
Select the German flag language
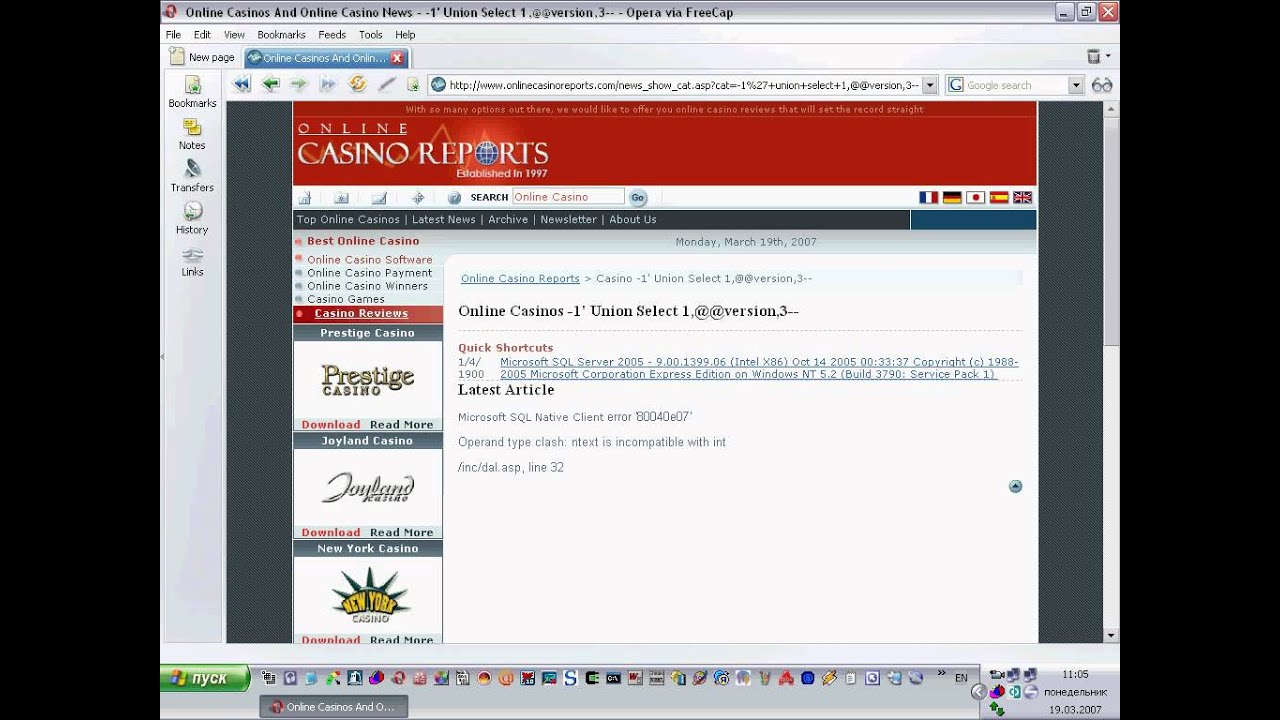[952, 197]
